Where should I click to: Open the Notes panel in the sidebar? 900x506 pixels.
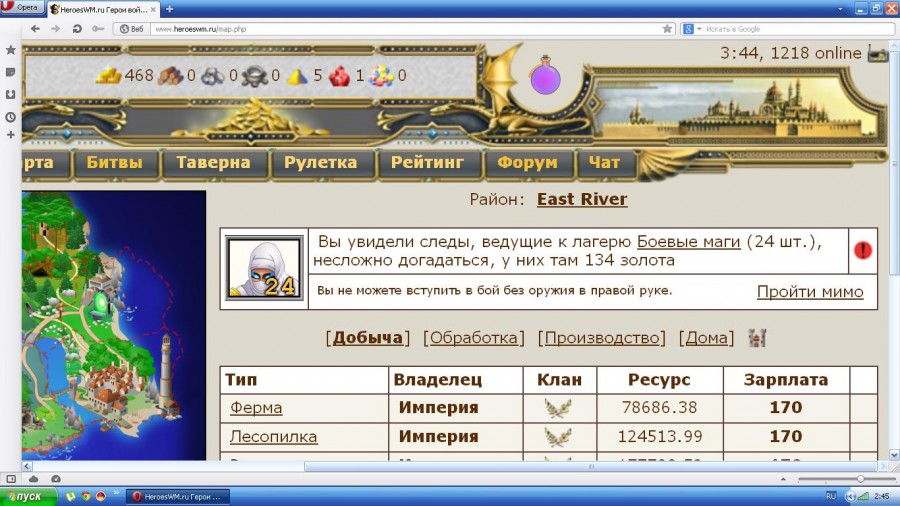coord(10,72)
